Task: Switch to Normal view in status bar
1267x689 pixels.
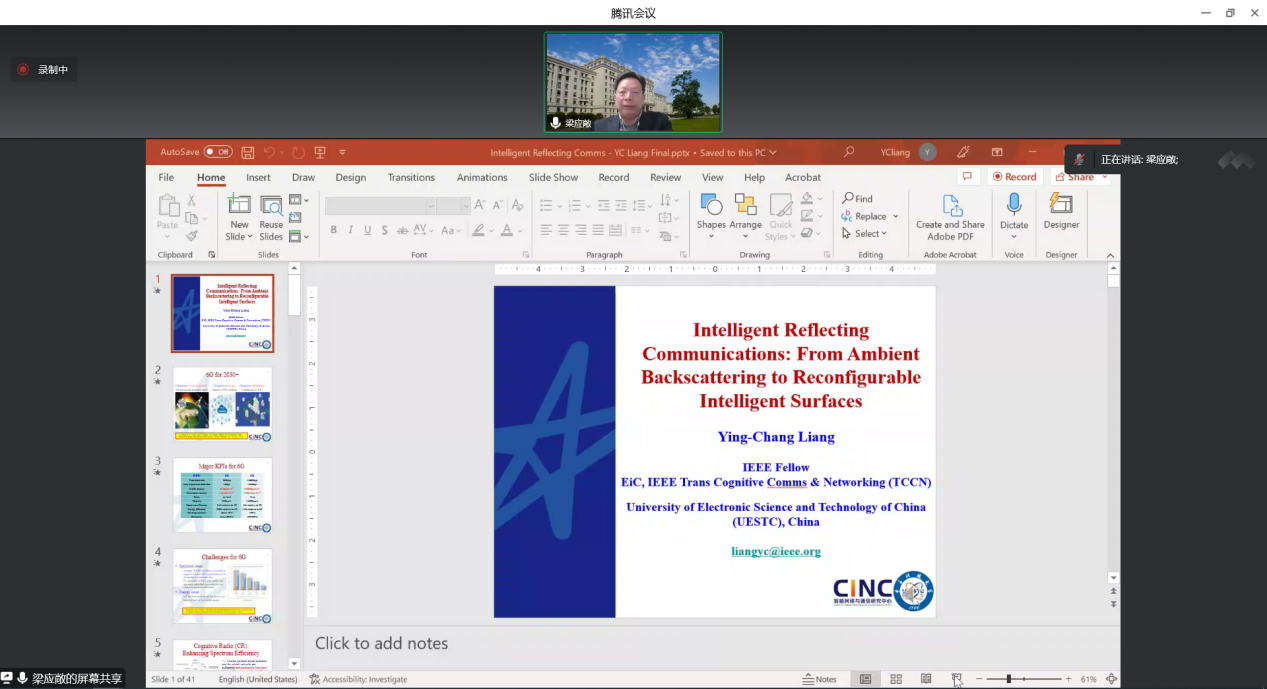Action: pyautogui.click(x=866, y=679)
